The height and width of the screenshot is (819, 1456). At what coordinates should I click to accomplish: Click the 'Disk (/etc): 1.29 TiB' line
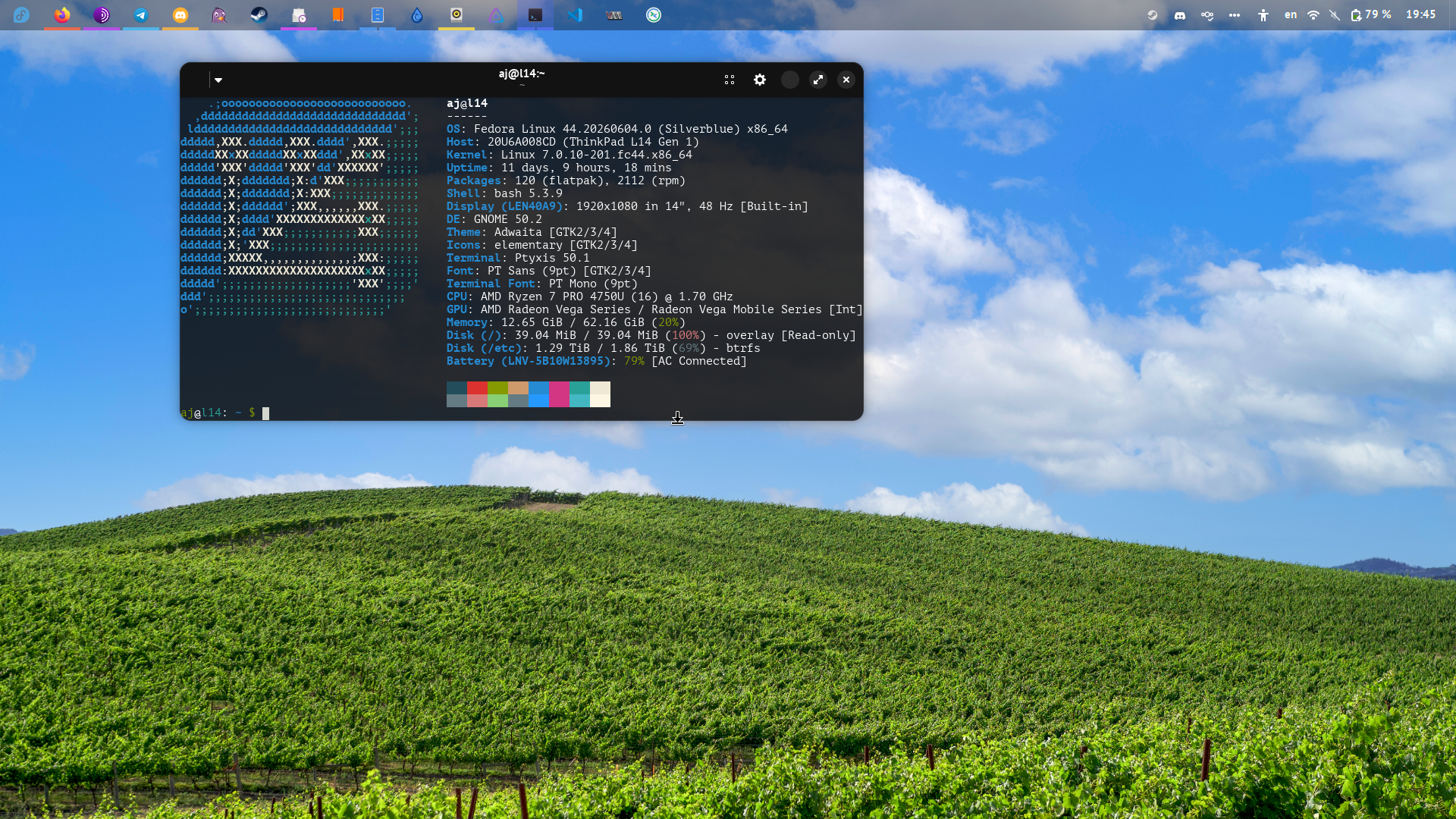pos(604,348)
